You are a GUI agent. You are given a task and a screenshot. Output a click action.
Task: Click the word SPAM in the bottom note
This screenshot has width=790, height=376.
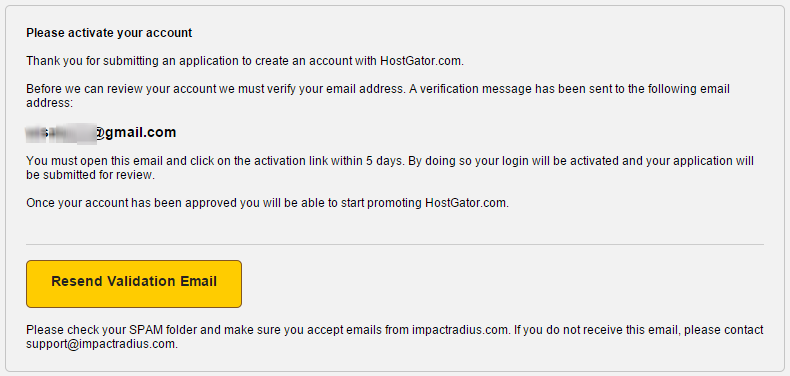144,330
